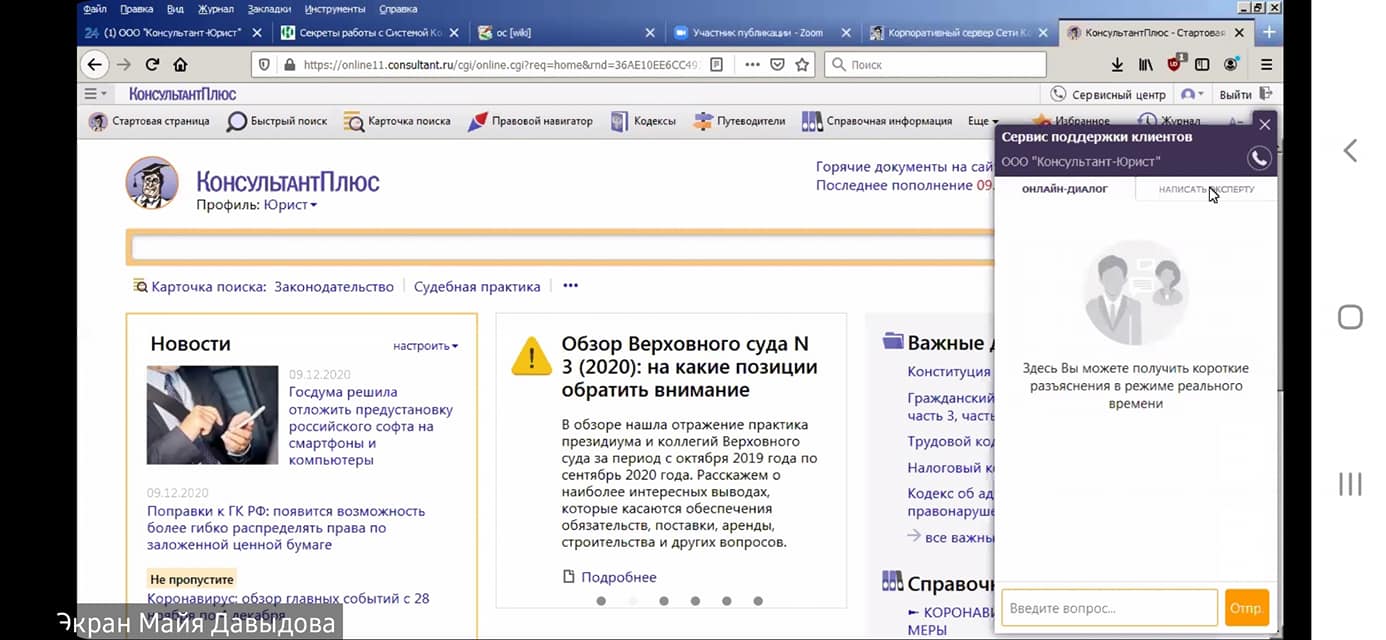Click the Правовой навигатор icon
1386x640 pixels.
point(477,121)
